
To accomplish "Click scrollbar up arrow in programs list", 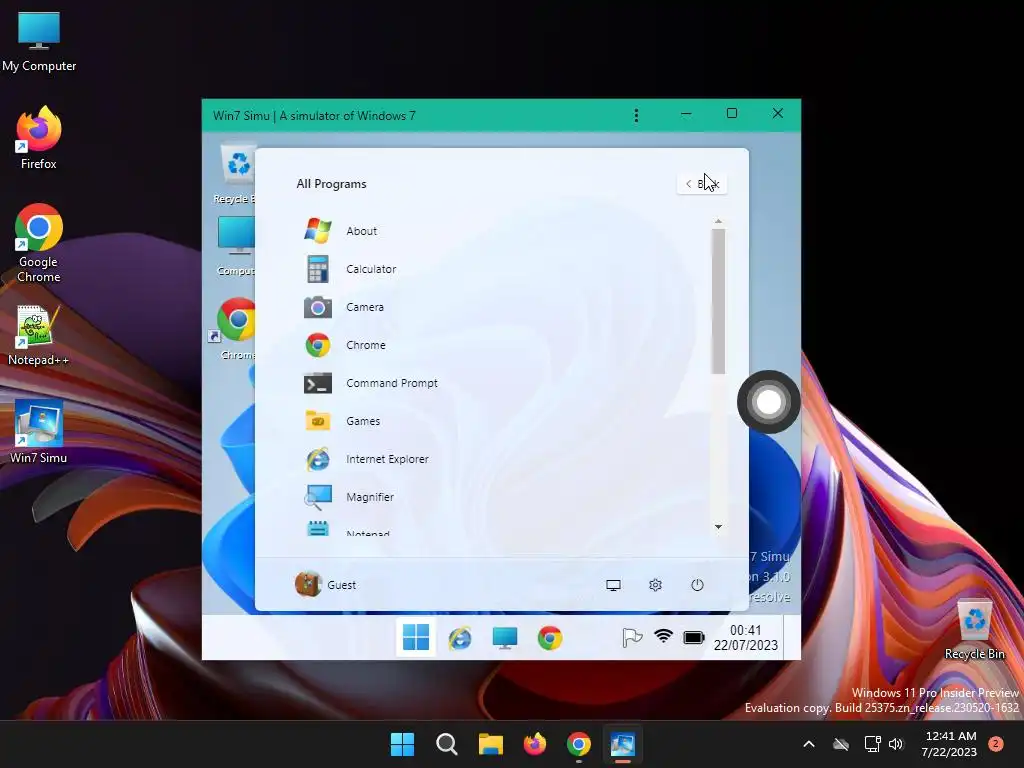I will [718, 222].
